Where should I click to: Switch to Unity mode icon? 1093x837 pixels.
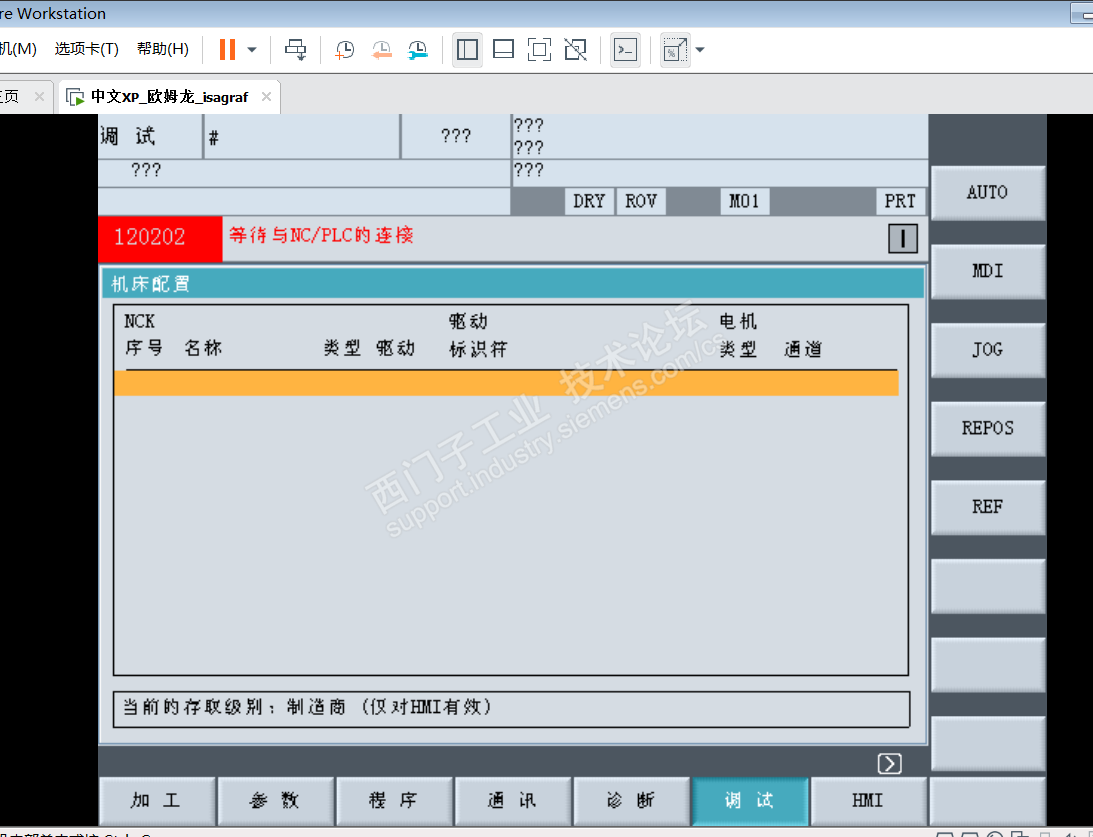click(x=576, y=49)
